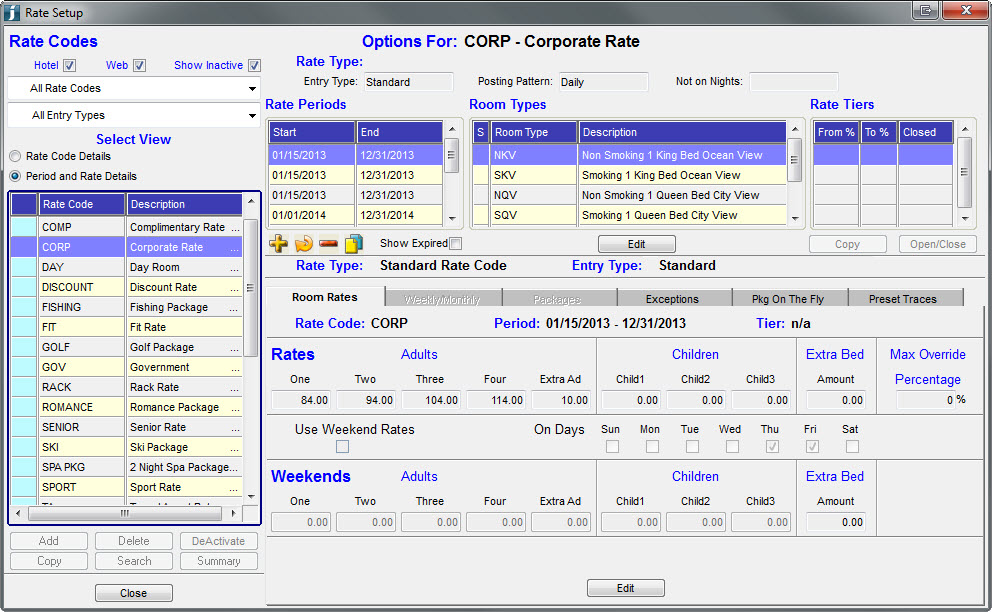The image size is (992, 612).
Task: Click the Rate Periods vertical scrollbar thumb
Action: (452, 156)
